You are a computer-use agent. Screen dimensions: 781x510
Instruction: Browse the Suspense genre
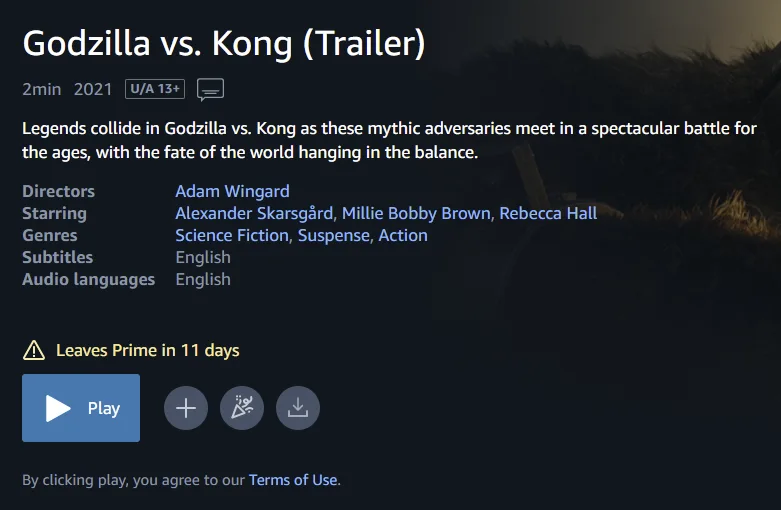click(334, 235)
